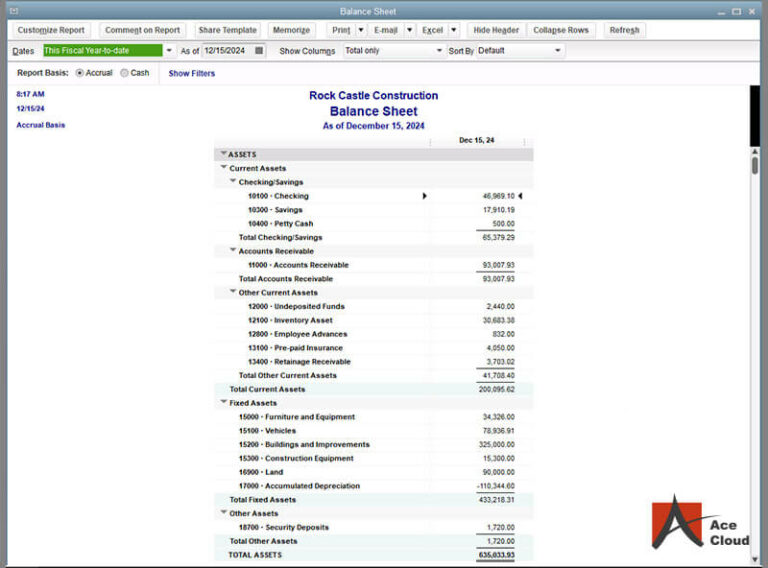Viewport: 768px width, 568px height.
Task: Click the E-mail dropdown arrow
Action: (409, 30)
